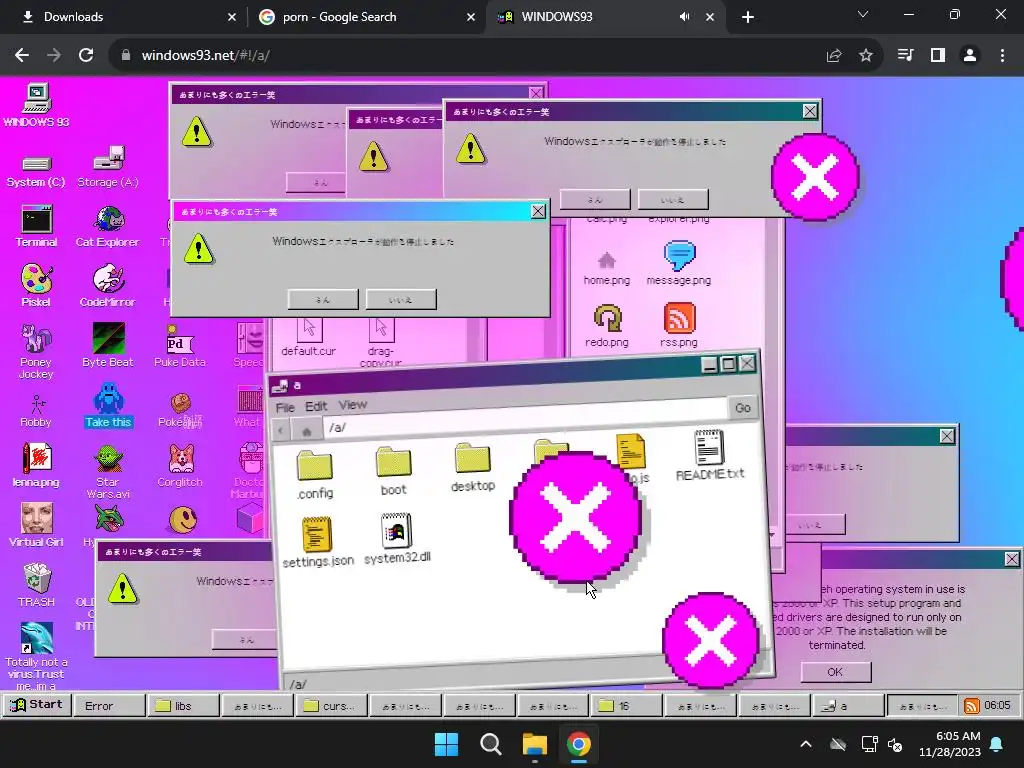Play Star Wars.avi Yoda icon

pos(108,472)
